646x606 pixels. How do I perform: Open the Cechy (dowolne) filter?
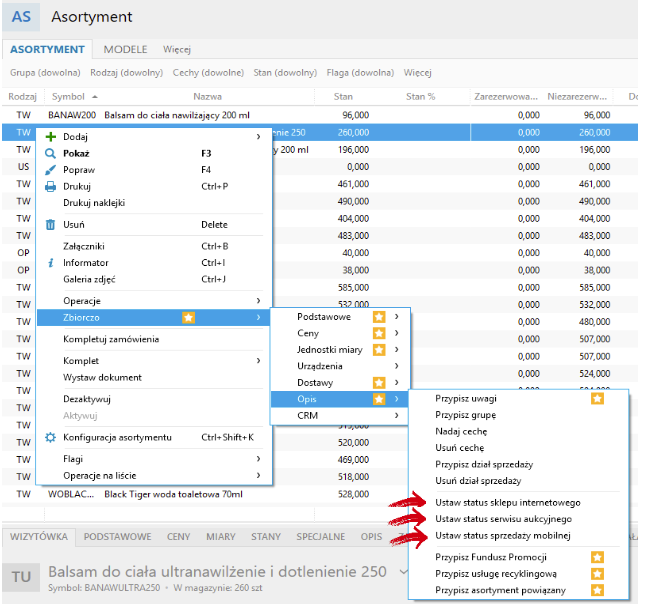pyautogui.click(x=208, y=73)
